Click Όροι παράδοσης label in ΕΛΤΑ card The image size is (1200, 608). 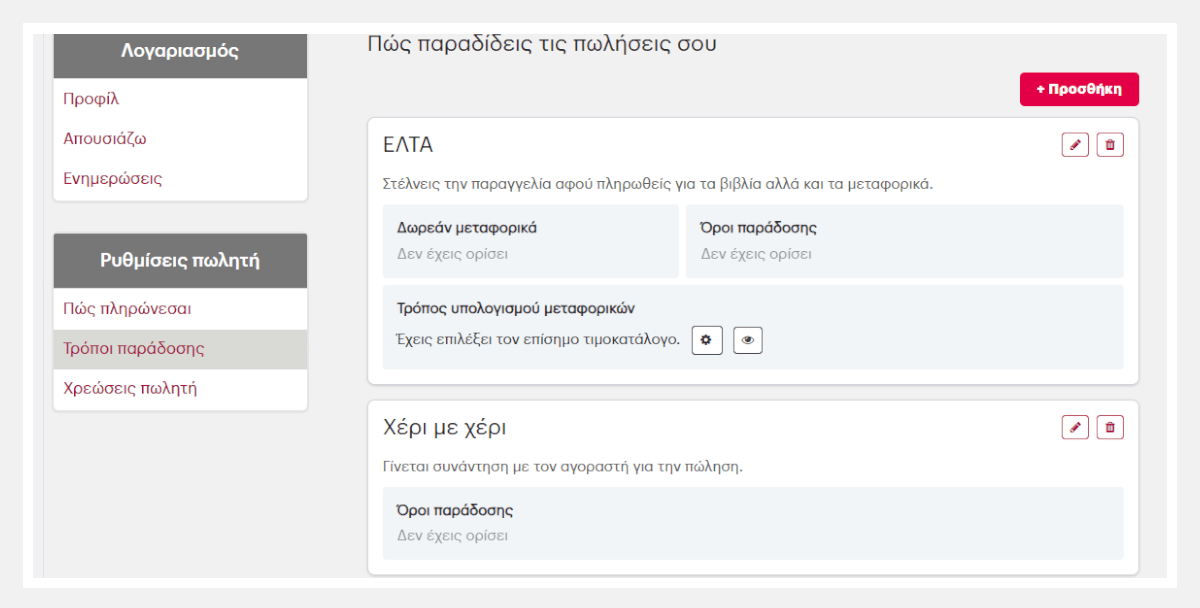(x=758, y=228)
